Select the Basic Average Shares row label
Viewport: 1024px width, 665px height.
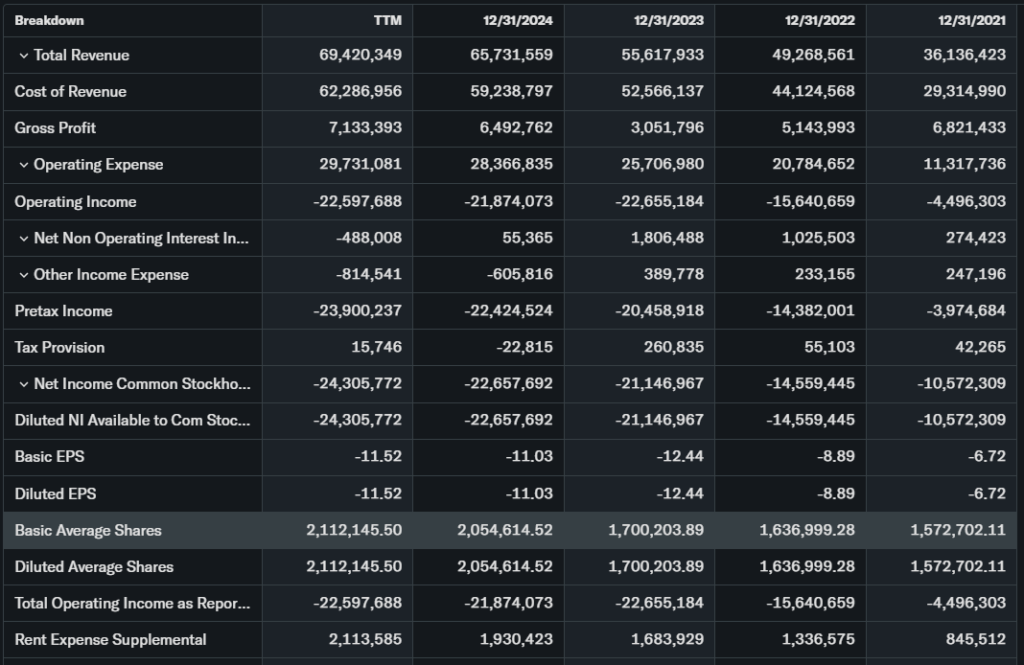pos(88,530)
